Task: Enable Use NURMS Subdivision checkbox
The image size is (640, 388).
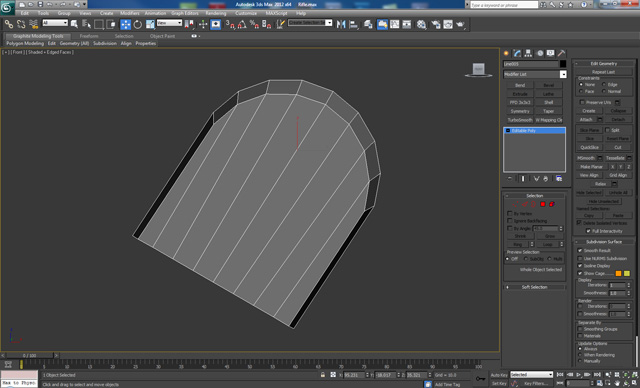Action: point(580,258)
